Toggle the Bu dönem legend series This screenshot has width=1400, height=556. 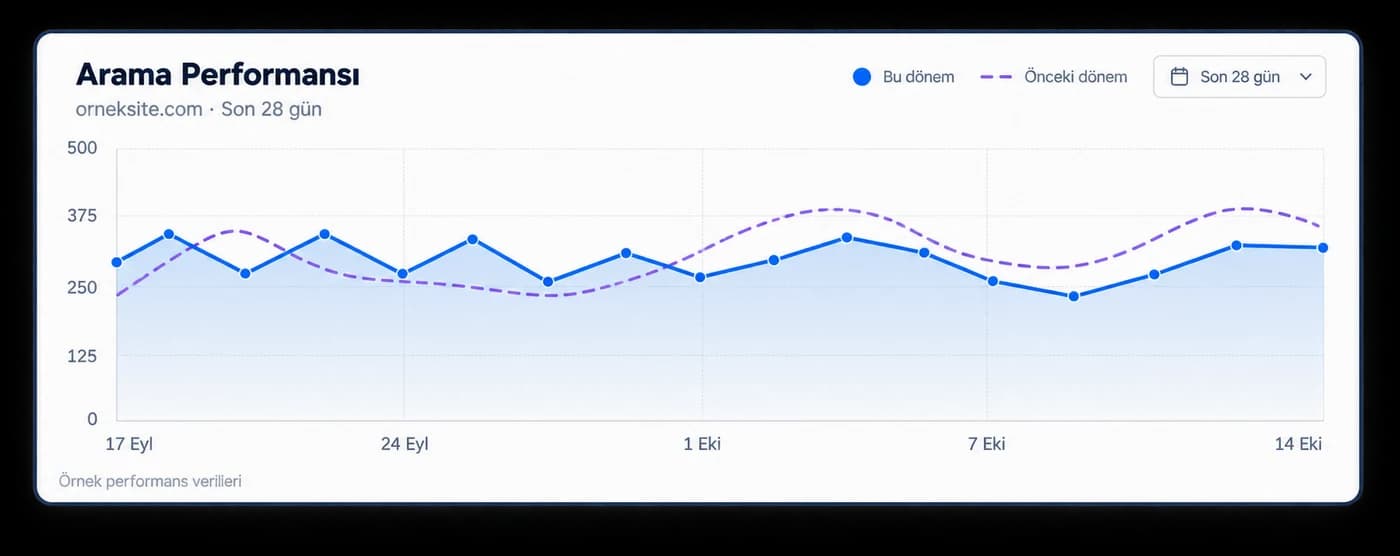903,77
